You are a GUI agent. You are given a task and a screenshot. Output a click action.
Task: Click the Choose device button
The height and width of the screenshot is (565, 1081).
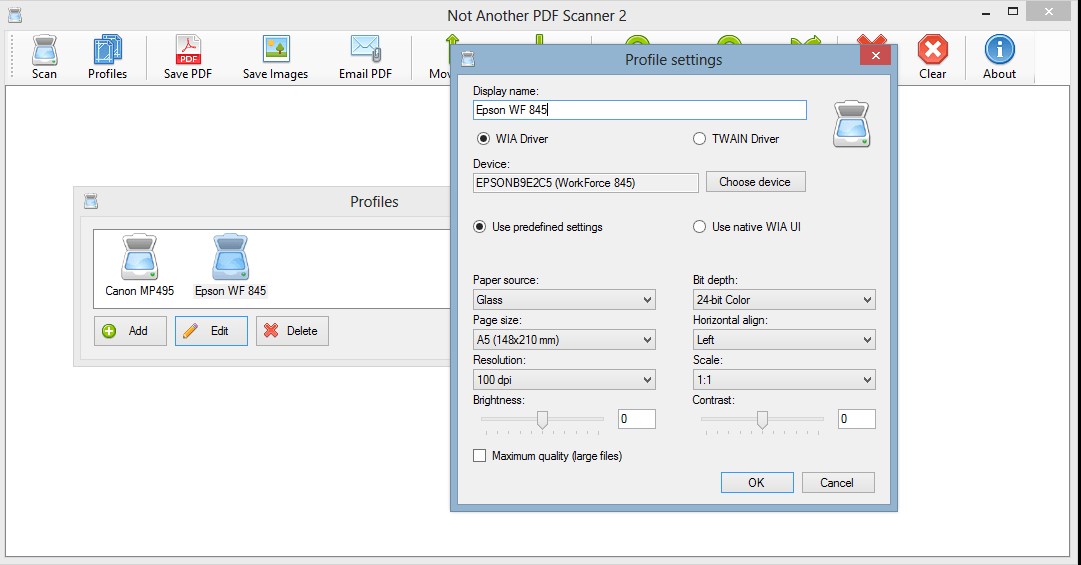click(x=755, y=182)
